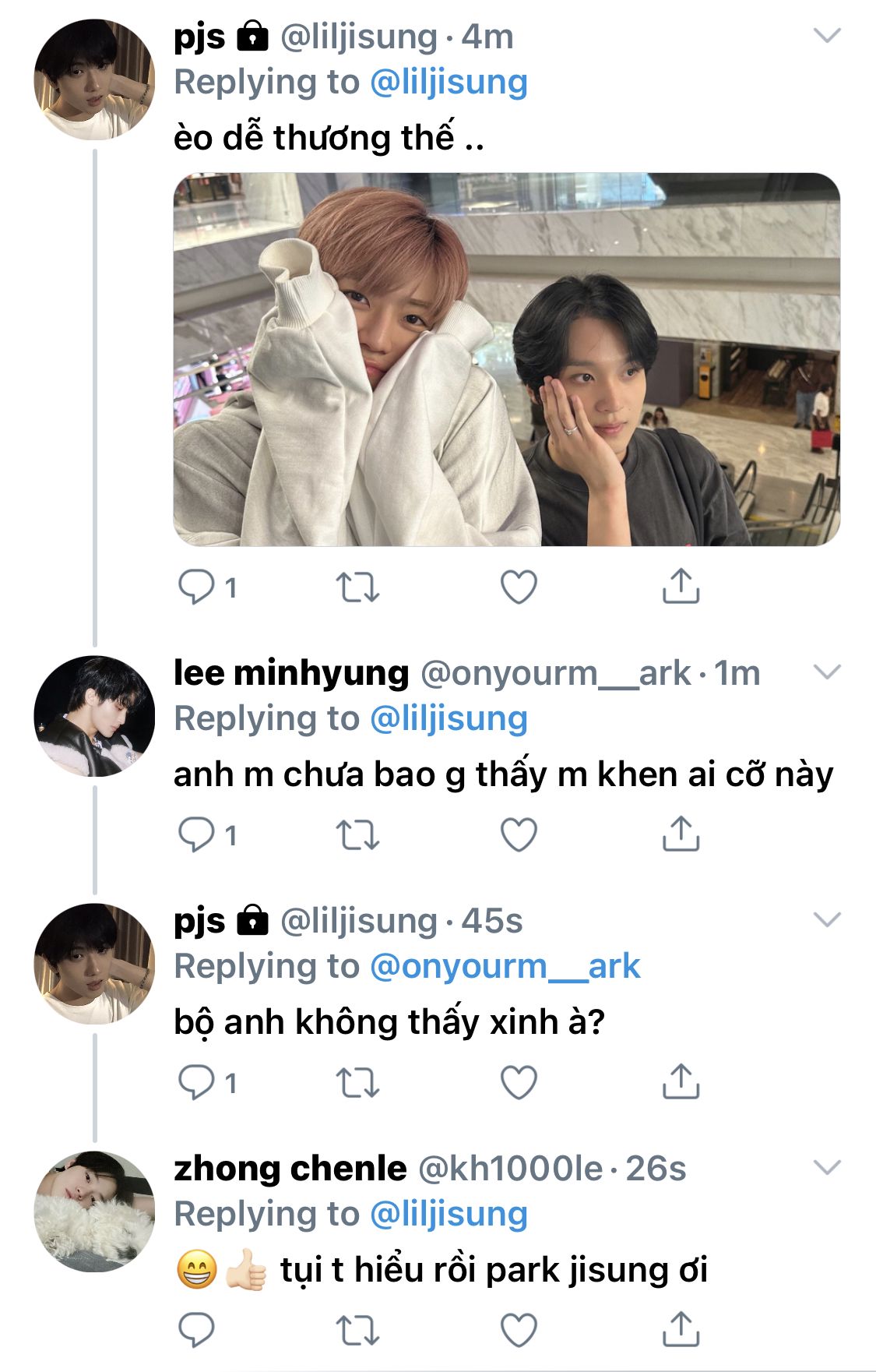
Task: Open the attached photo of two people
Action: tap(506, 359)
